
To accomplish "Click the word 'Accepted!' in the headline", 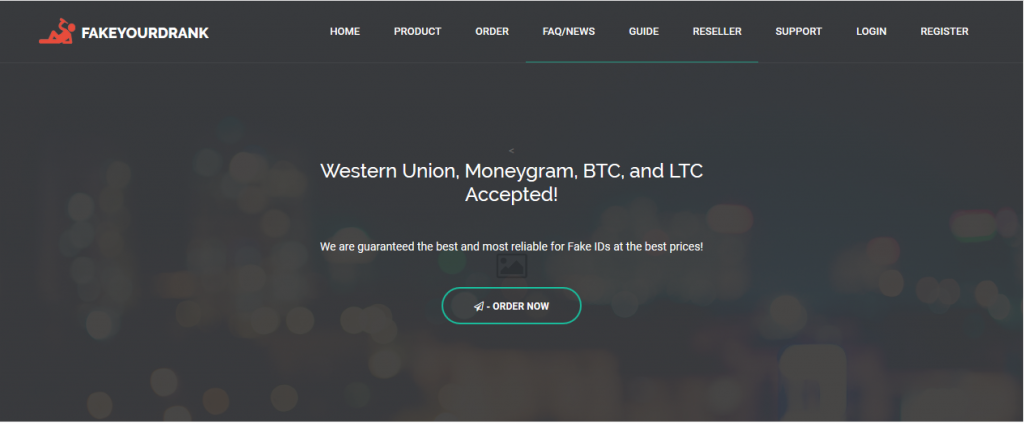I will coord(511,195).
